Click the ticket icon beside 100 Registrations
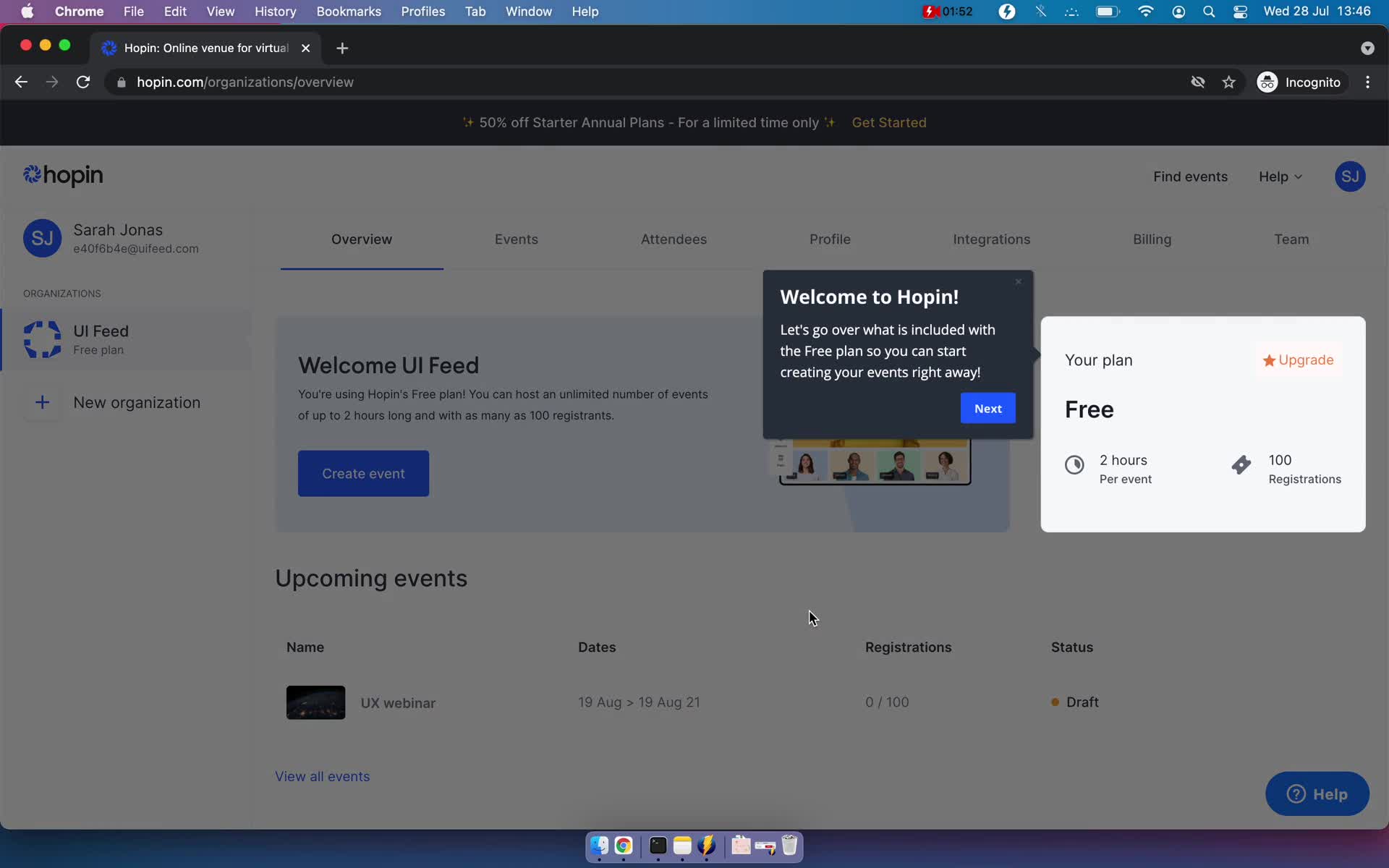Viewport: 1389px width, 868px height. pos(1241,465)
